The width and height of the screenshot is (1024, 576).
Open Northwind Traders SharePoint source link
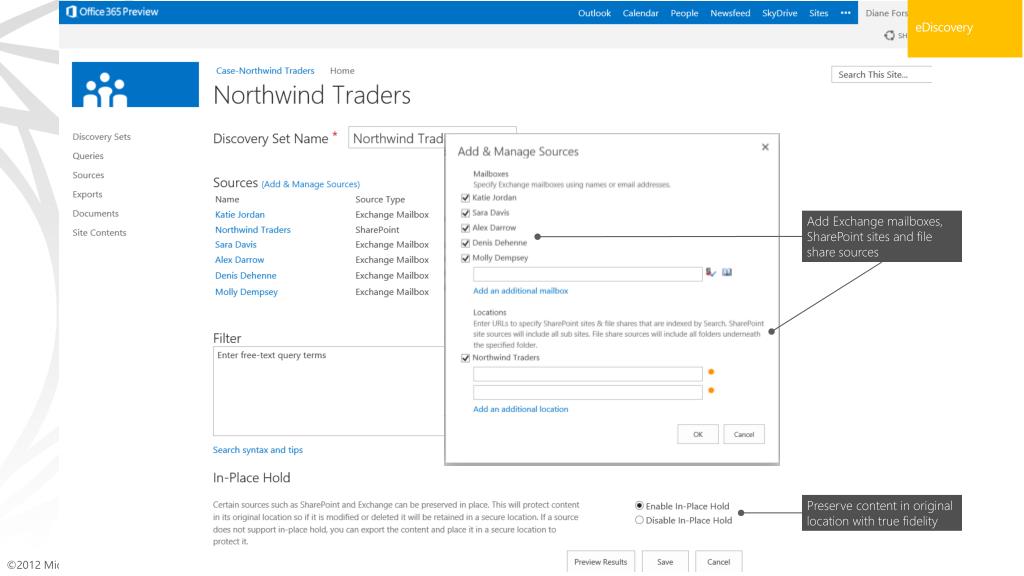pyautogui.click(x=253, y=230)
